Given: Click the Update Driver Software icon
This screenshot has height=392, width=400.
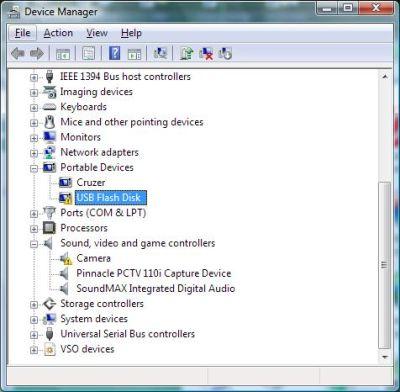Looking at the screenshot, I should (x=187, y=53).
